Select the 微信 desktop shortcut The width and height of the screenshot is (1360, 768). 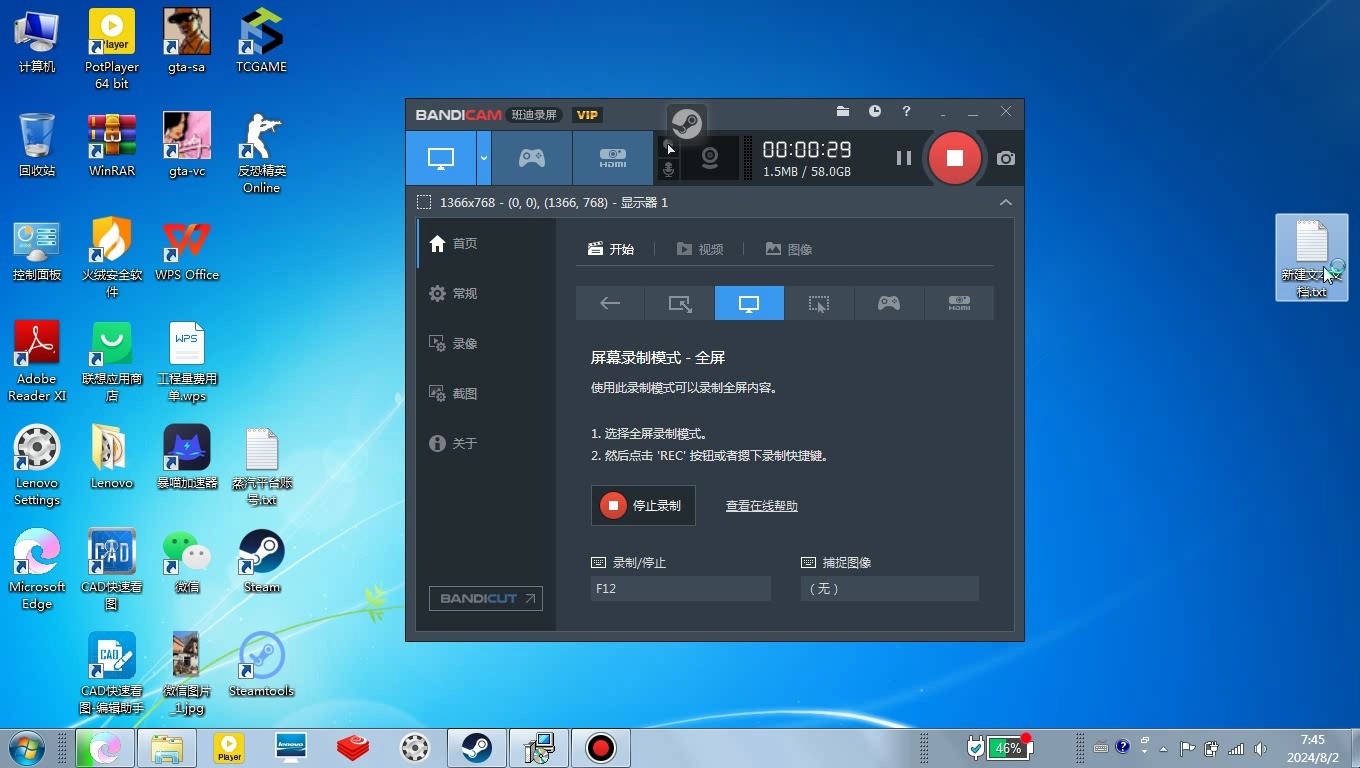tap(187, 561)
